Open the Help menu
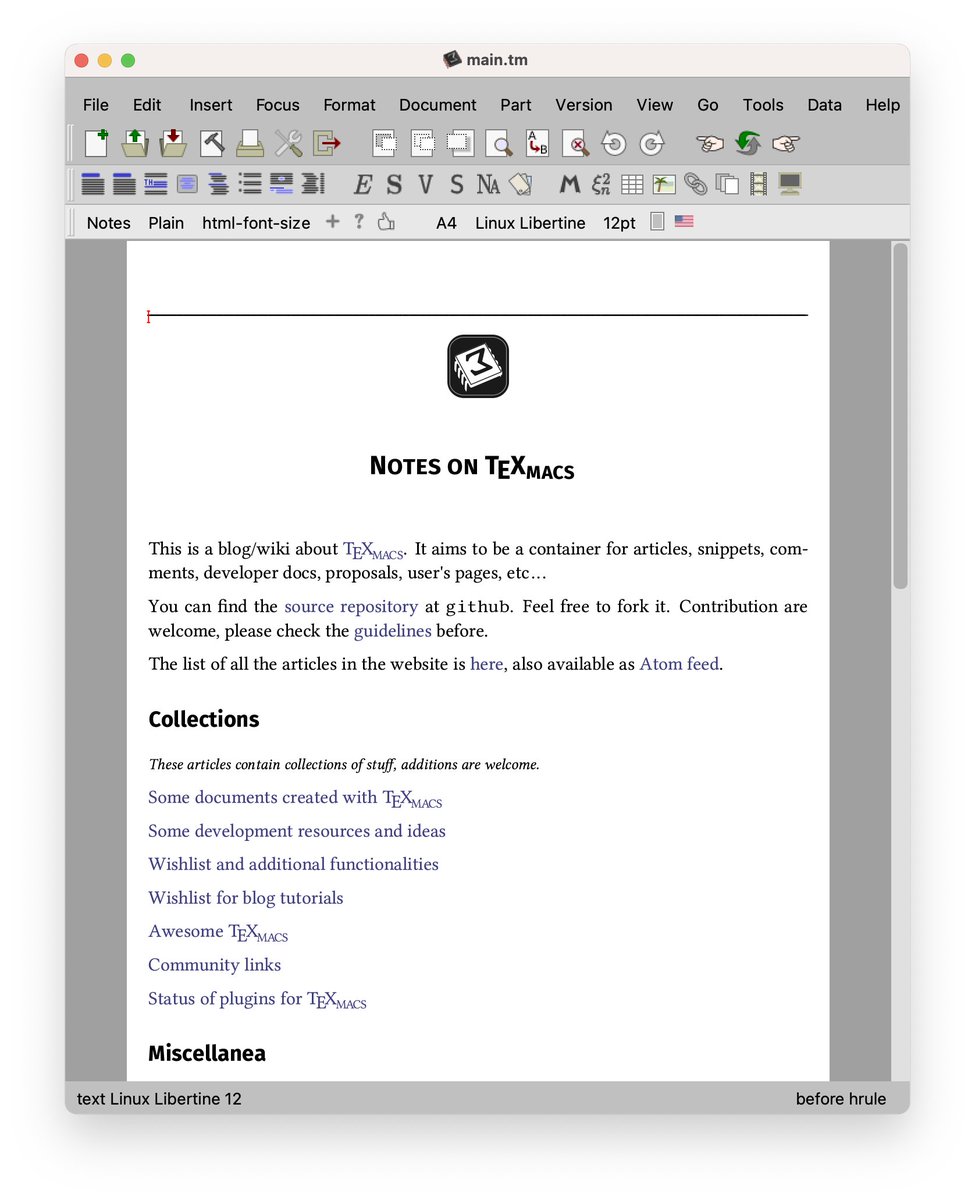 (883, 105)
